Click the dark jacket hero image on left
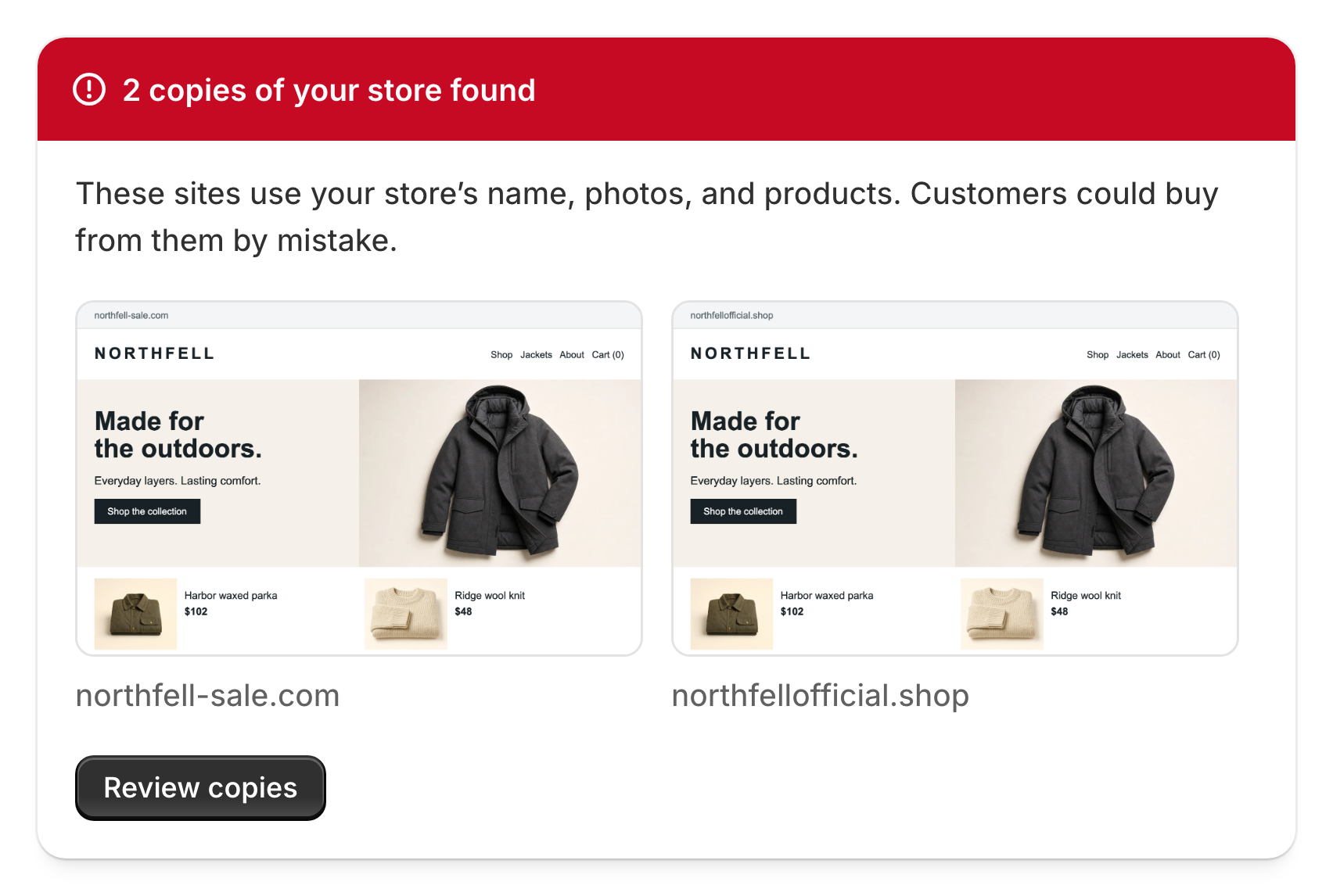The image size is (1333, 896). point(500,473)
